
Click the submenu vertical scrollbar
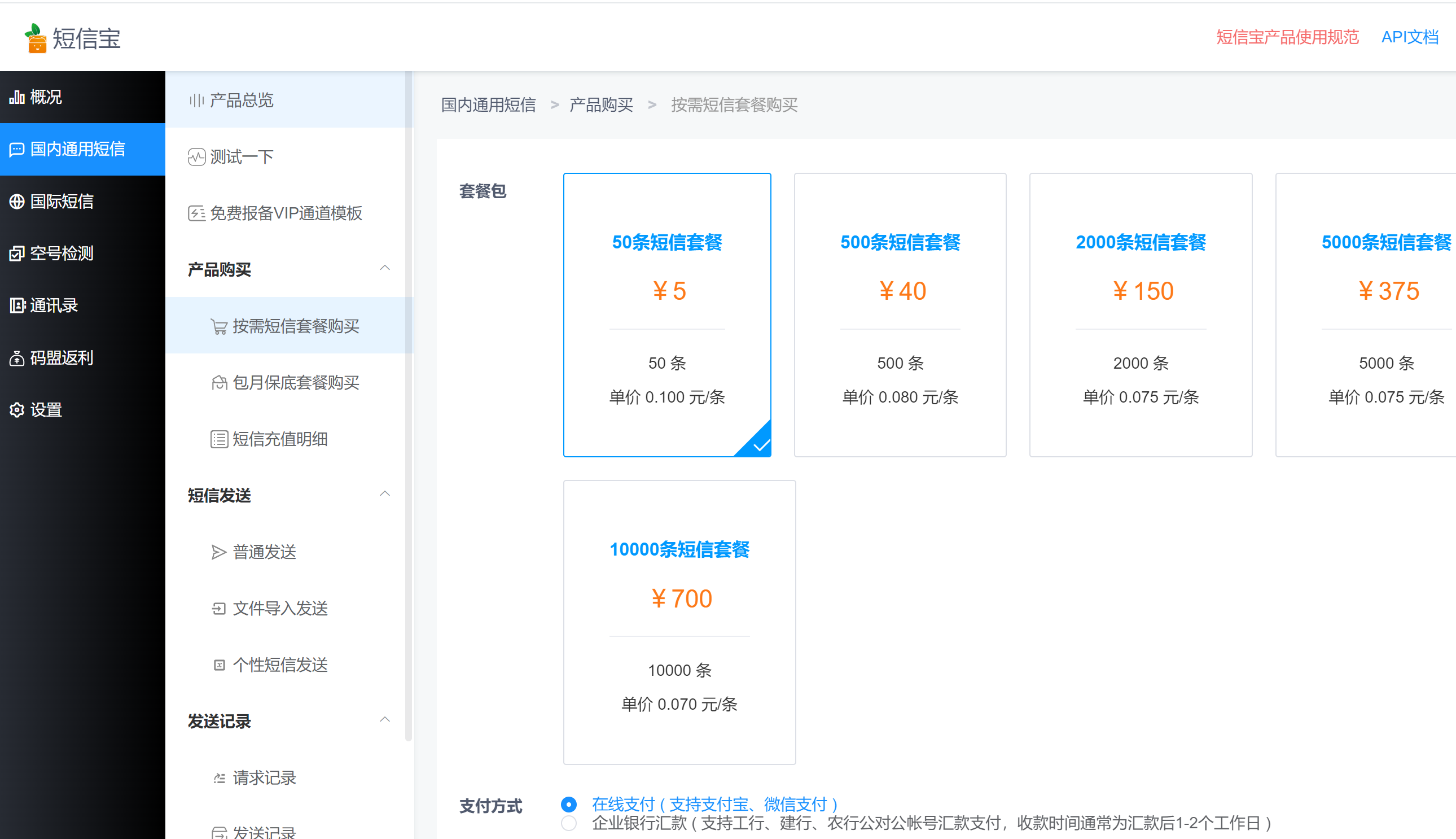point(409,403)
